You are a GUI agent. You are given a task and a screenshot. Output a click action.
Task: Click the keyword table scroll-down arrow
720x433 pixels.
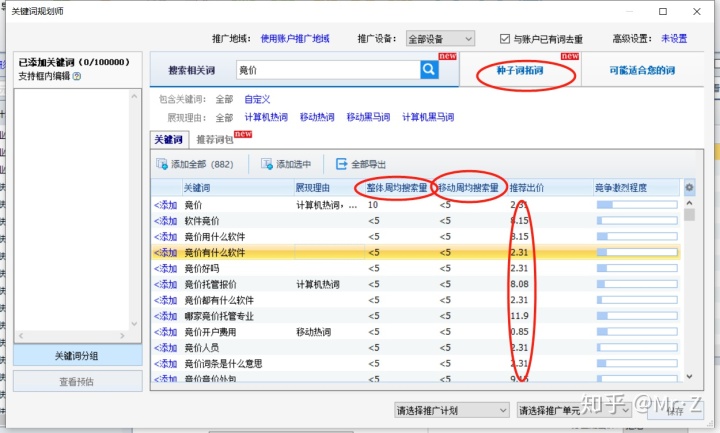tap(689, 376)
